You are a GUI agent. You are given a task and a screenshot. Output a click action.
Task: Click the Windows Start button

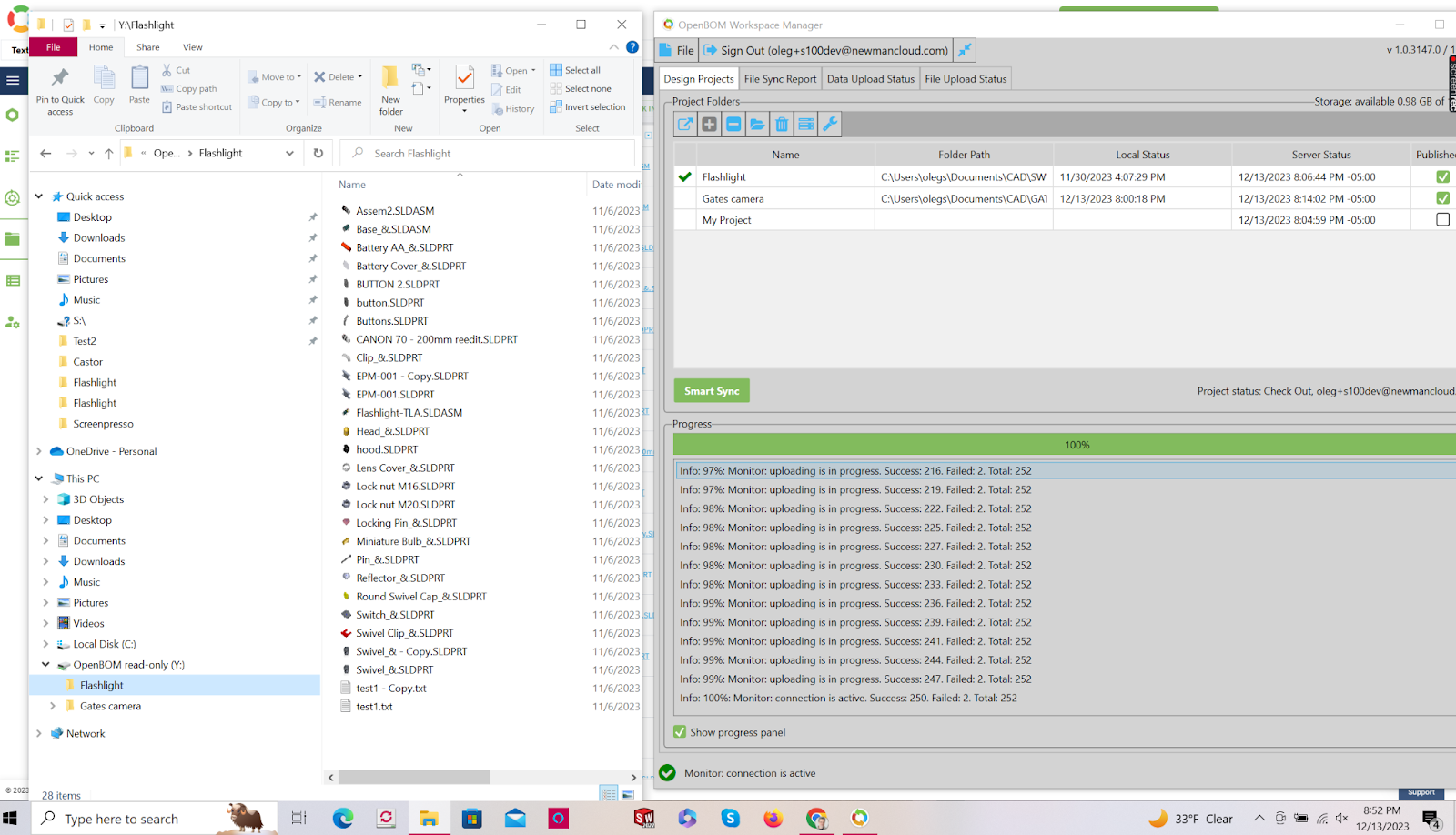click(11, 819)
